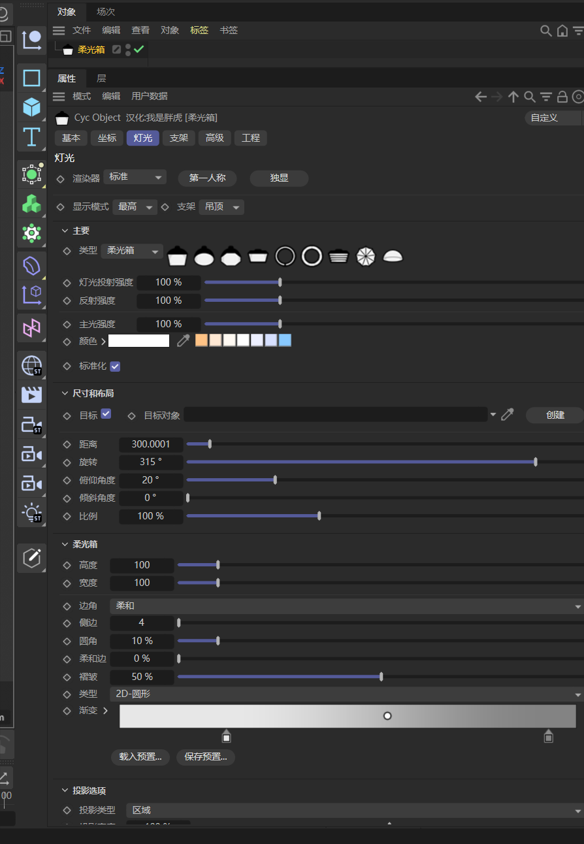Viewport: 584px width, 844px height.
Task: Open the clapperboard render icon
Action: tap(31, 395)
